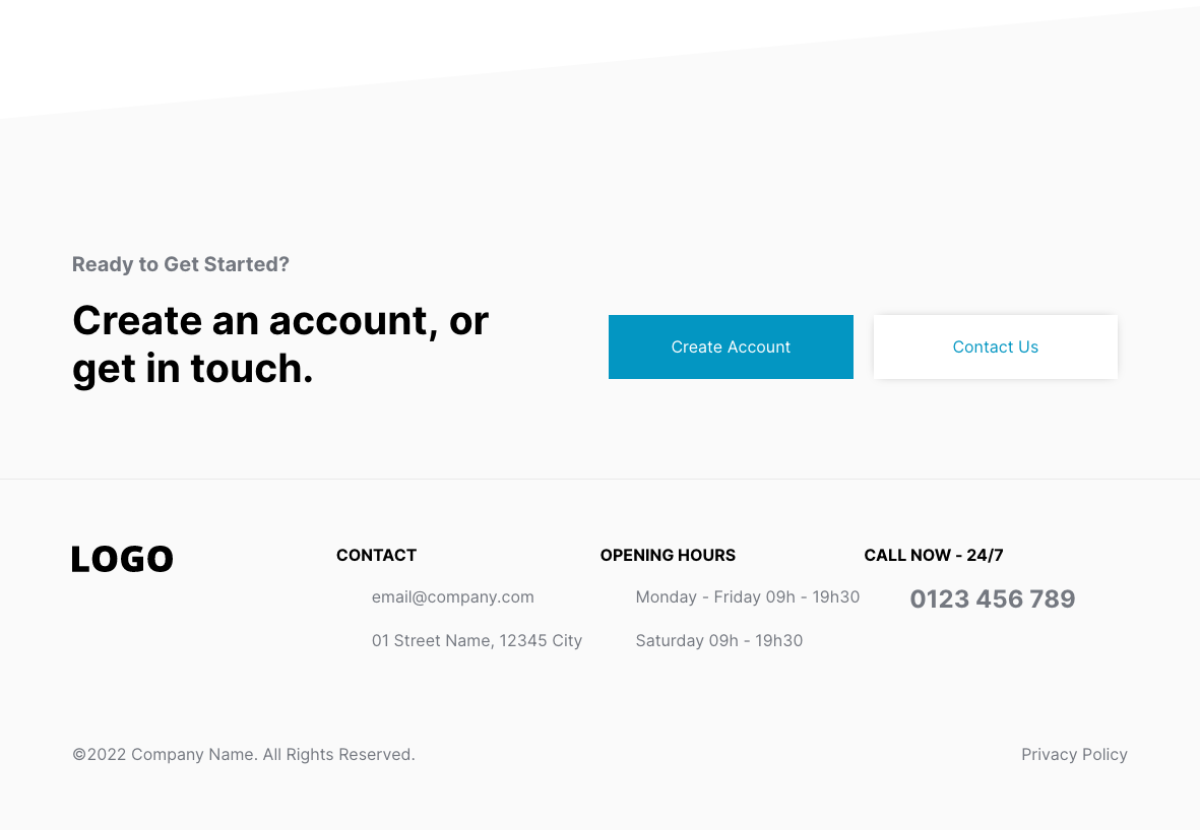
Task: Click the 'Create an account, or' headline line
Action: click(x=281, y=320)
